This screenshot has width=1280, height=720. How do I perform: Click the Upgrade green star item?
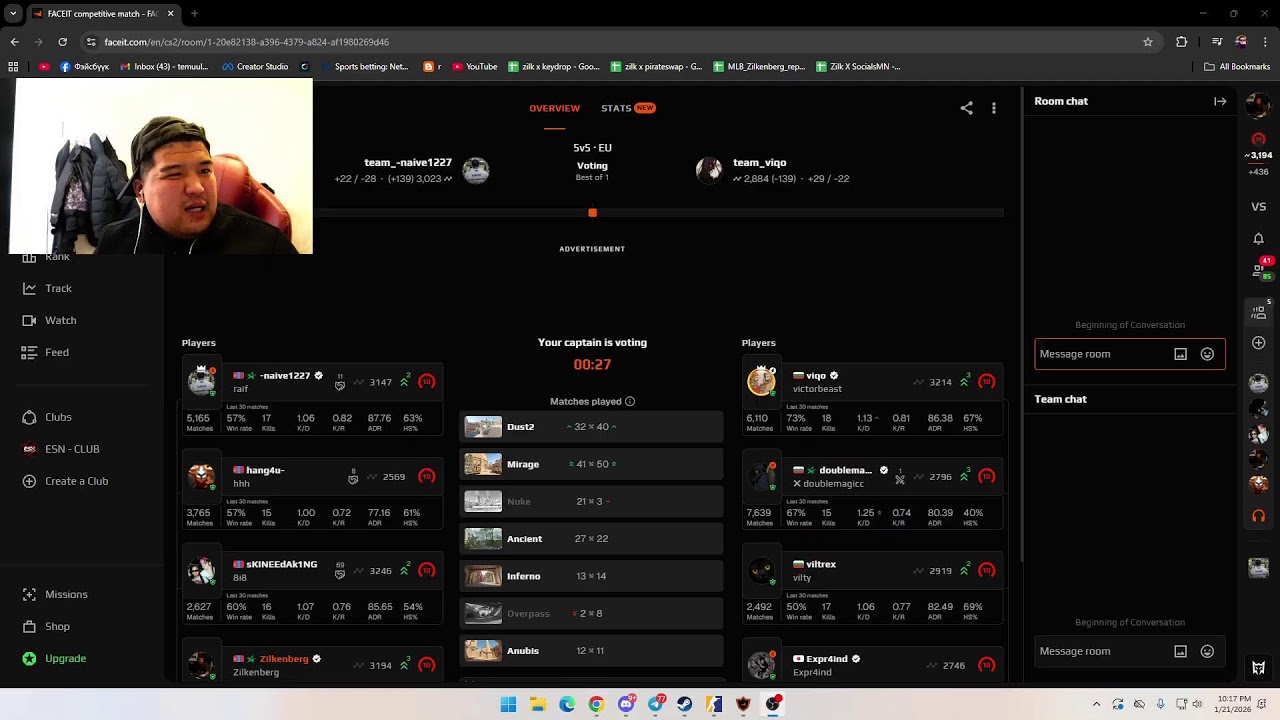[54, 658]
